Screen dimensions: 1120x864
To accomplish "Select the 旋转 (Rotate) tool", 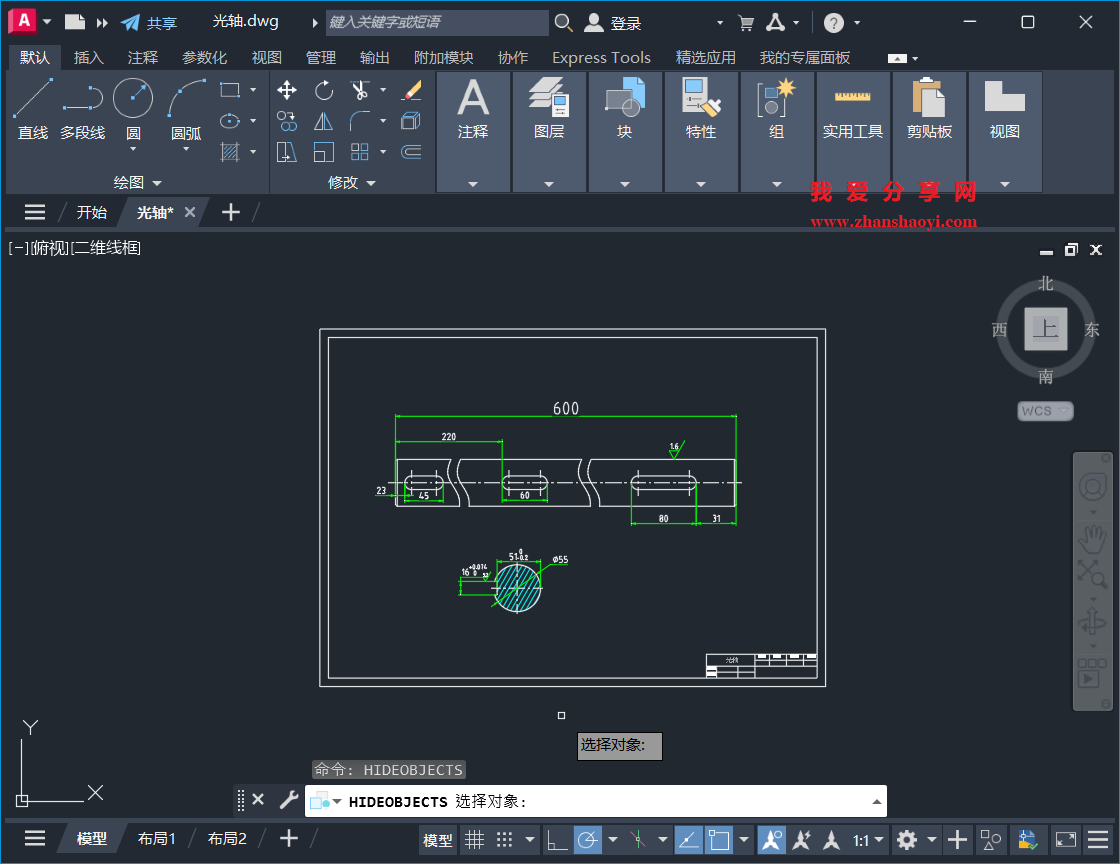I will (323, 91).
